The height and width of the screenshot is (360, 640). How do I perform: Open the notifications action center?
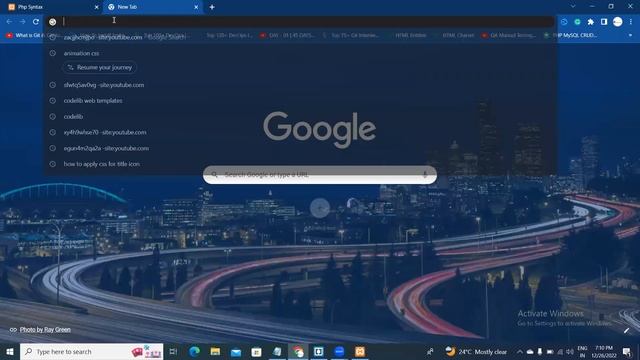(x=627, y=351)
